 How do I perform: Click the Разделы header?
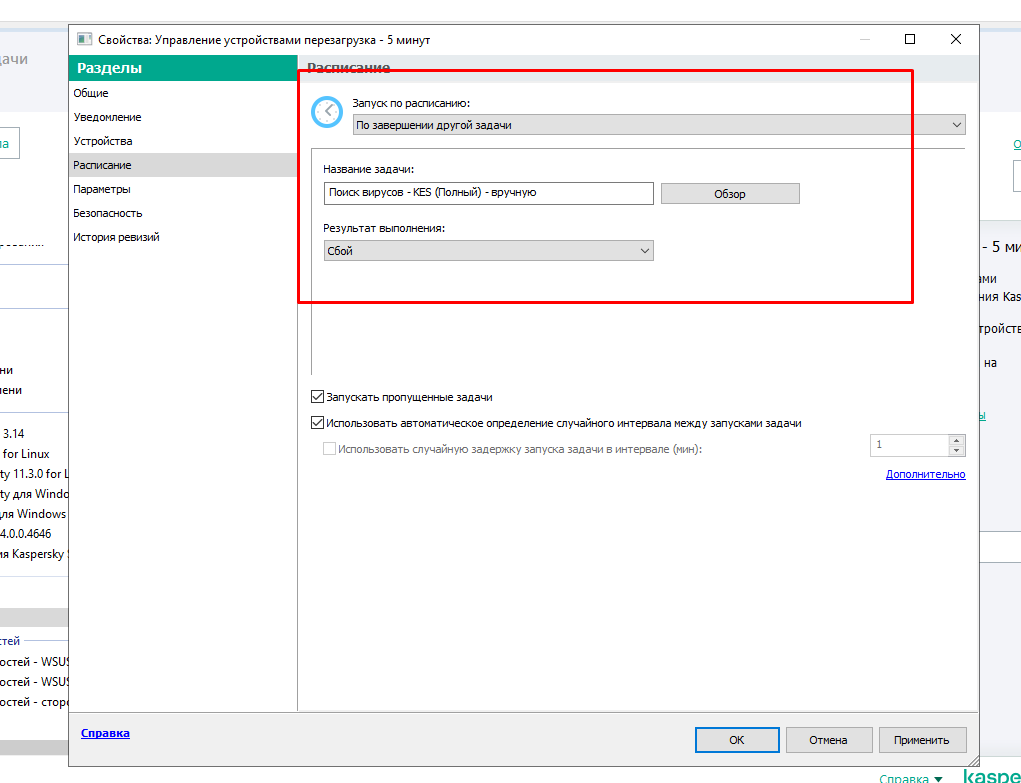pos(182,68)
